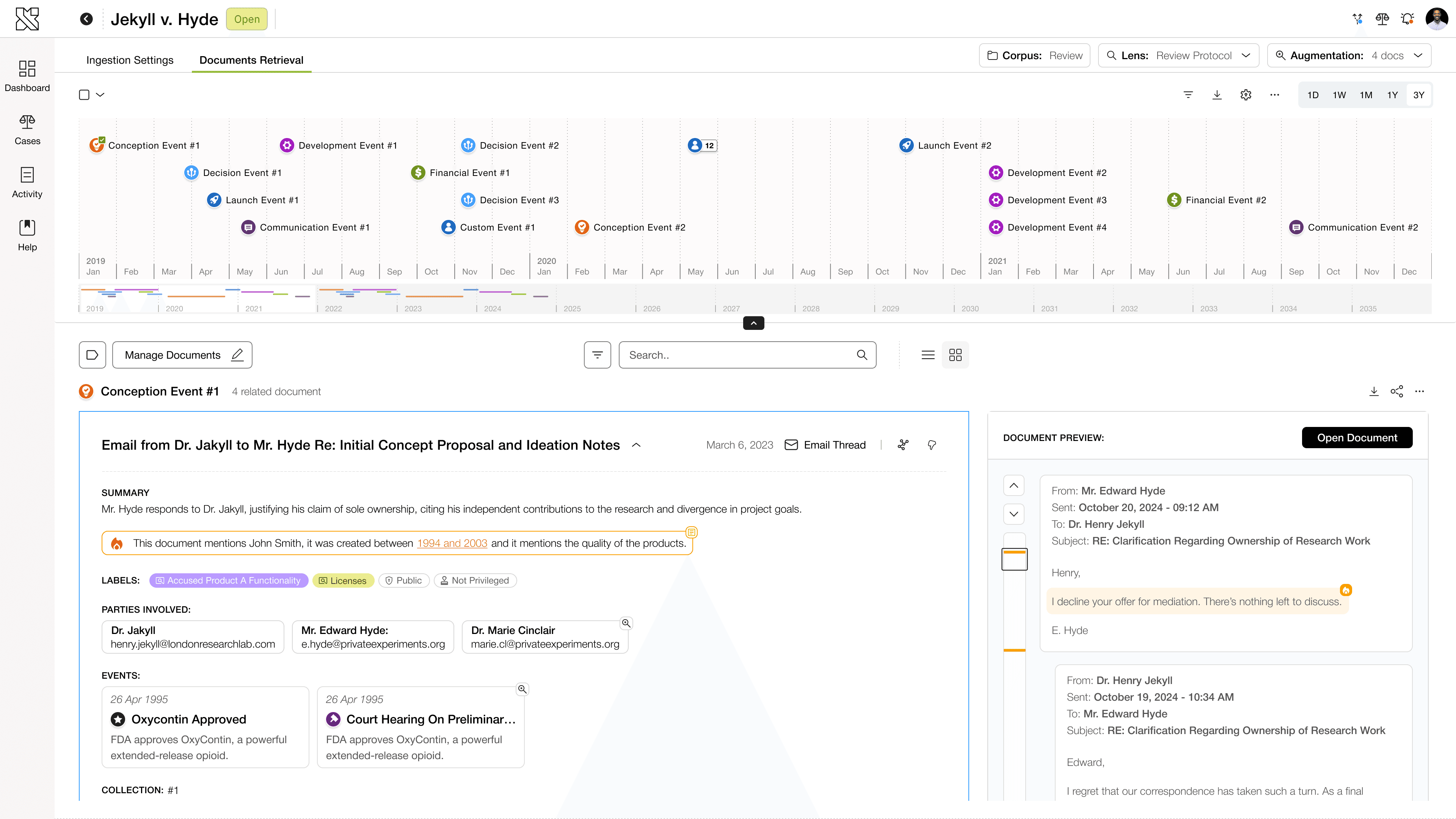Click the 1994 and 2003 link
The height and width of the screenshot is (819, 1456).
point(452,543)
